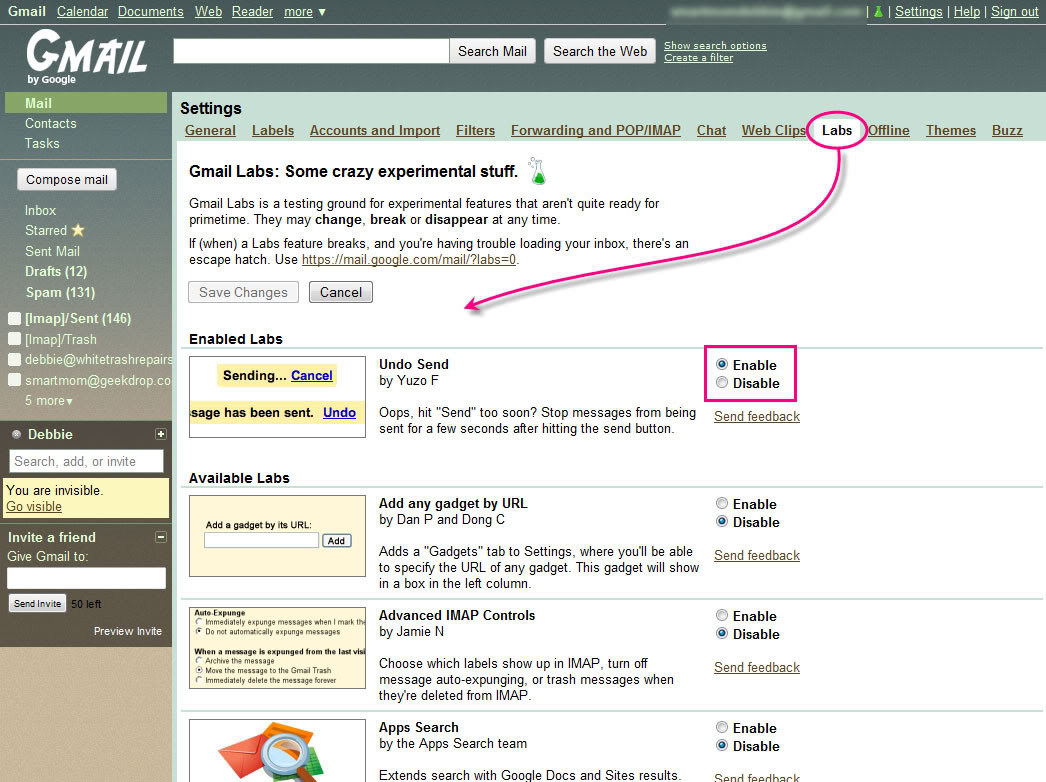Open Forwarding and POP/IMAP tab

[x=596, y=131]
